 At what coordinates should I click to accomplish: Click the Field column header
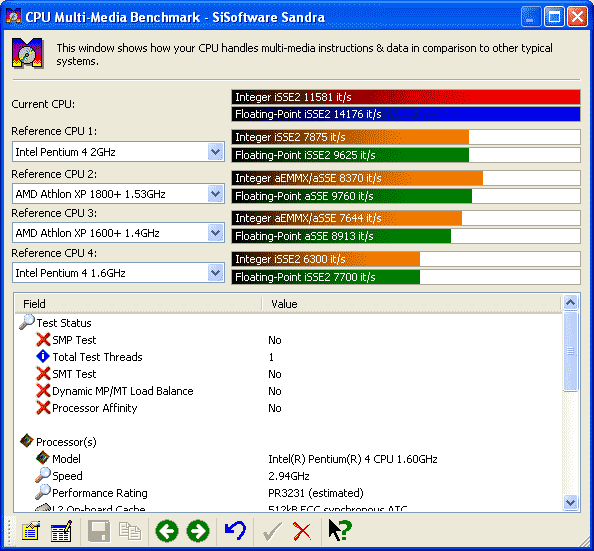tap(138, 304)
